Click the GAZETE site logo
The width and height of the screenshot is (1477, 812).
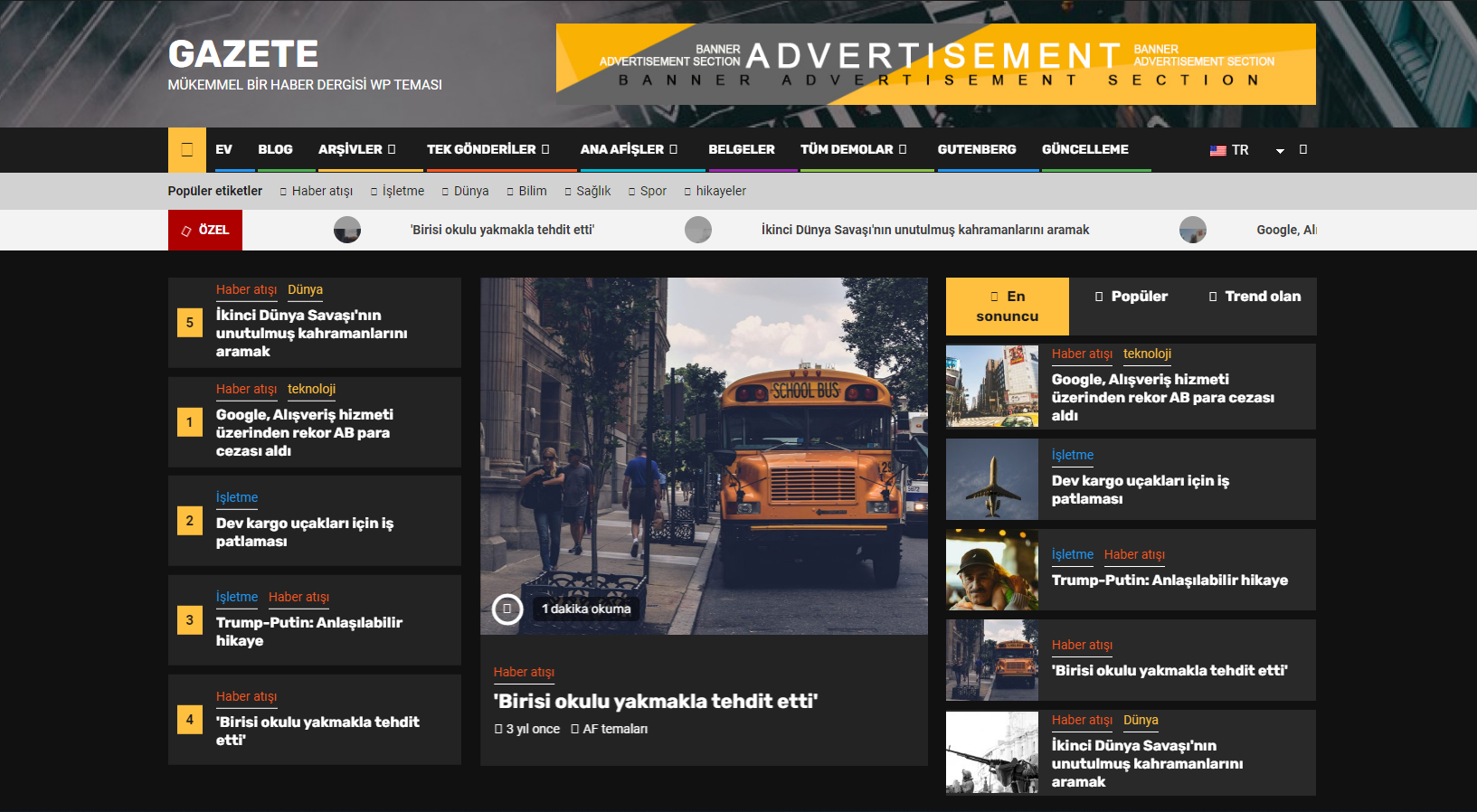[243, 54]
